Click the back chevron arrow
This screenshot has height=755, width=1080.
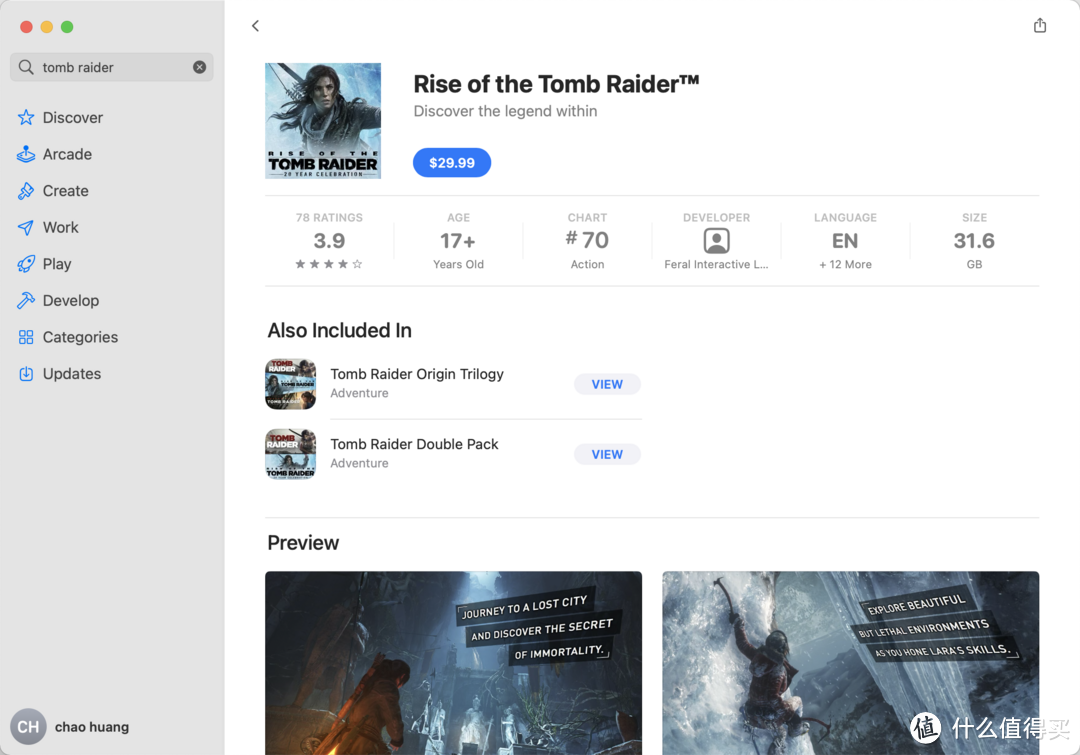click(256, 26)
